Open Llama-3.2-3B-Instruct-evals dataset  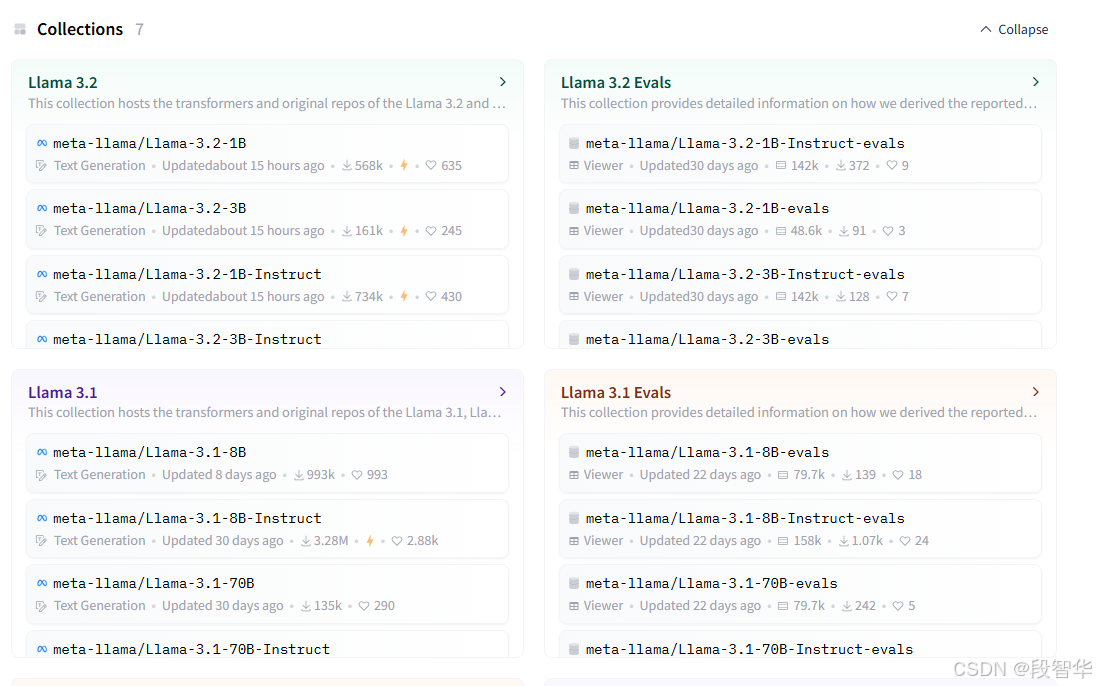(x=800, y=285)
